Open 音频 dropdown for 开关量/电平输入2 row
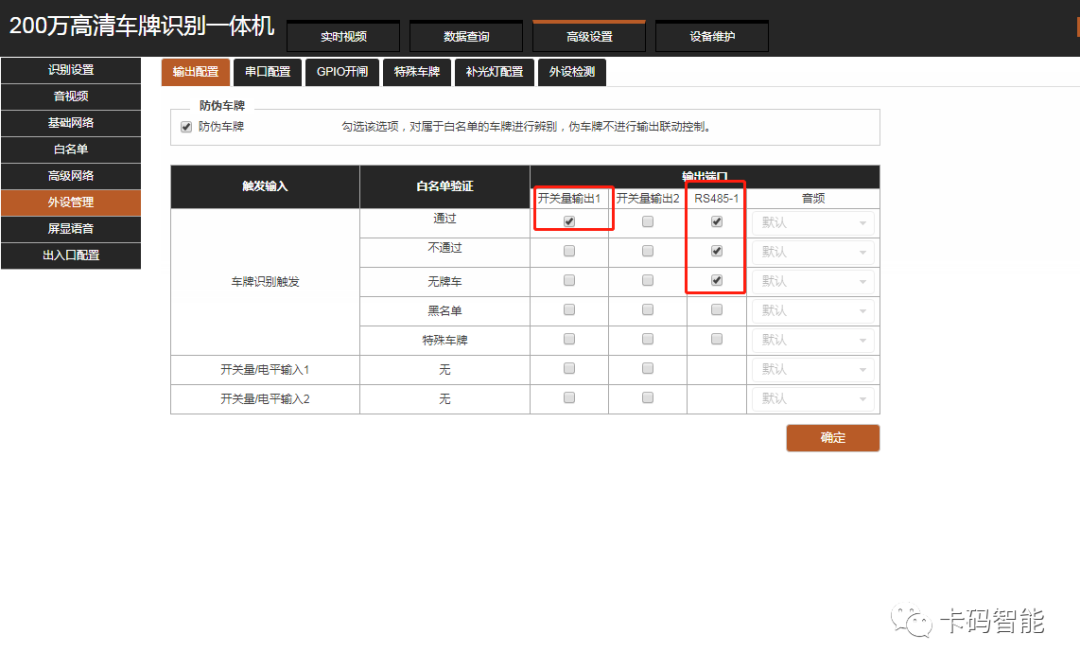 pos(813,399)
